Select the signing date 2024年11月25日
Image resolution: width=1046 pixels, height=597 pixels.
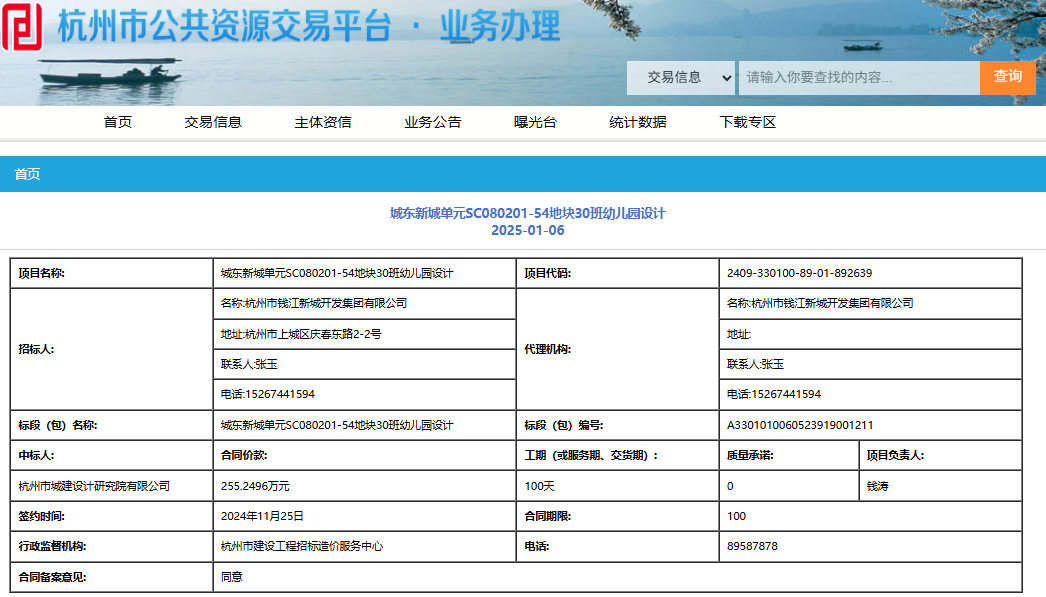tap(262, 516)
